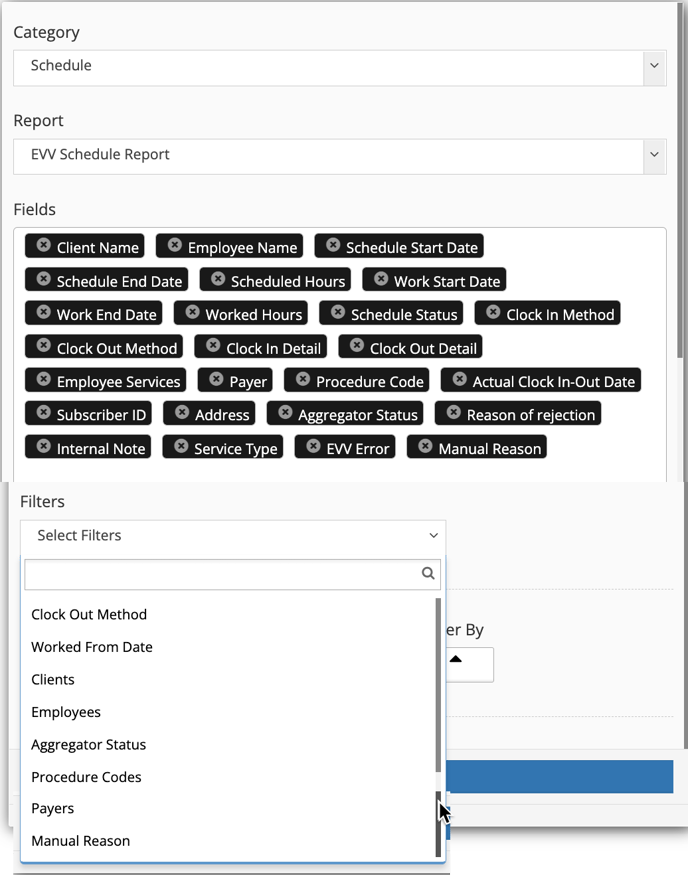Remove the Employee Name field tag

coord(175,245)
